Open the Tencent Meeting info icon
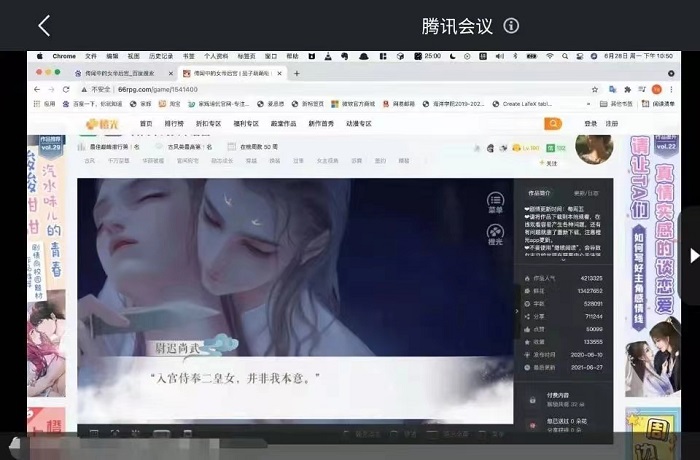 511,26
